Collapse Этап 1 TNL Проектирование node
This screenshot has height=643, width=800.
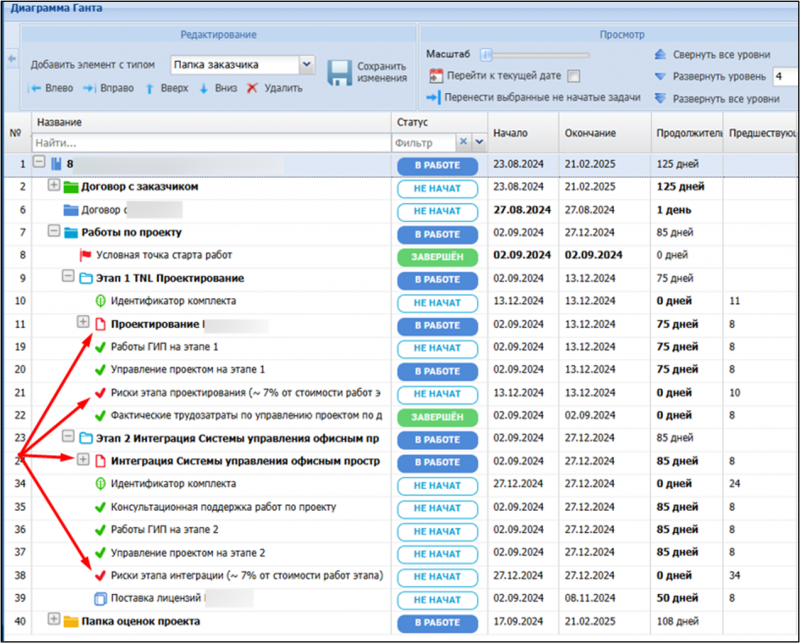(x=68, y=277)
